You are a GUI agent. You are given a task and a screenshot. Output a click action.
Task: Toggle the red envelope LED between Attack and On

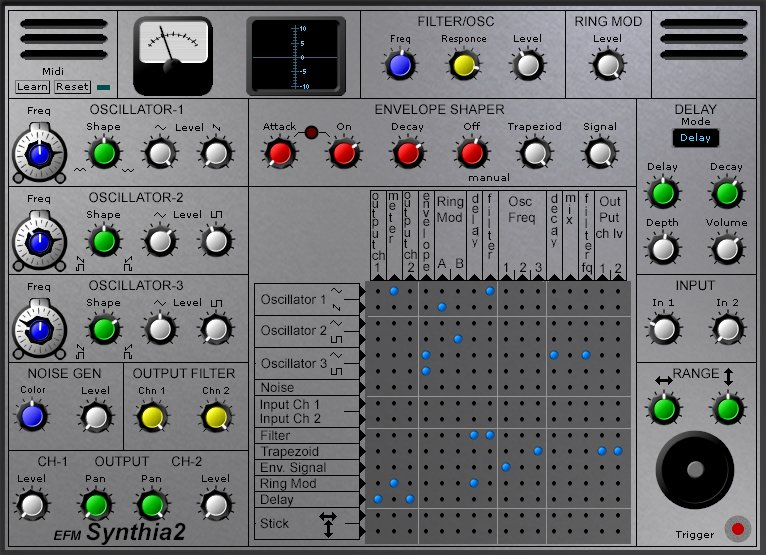(311, 132)
